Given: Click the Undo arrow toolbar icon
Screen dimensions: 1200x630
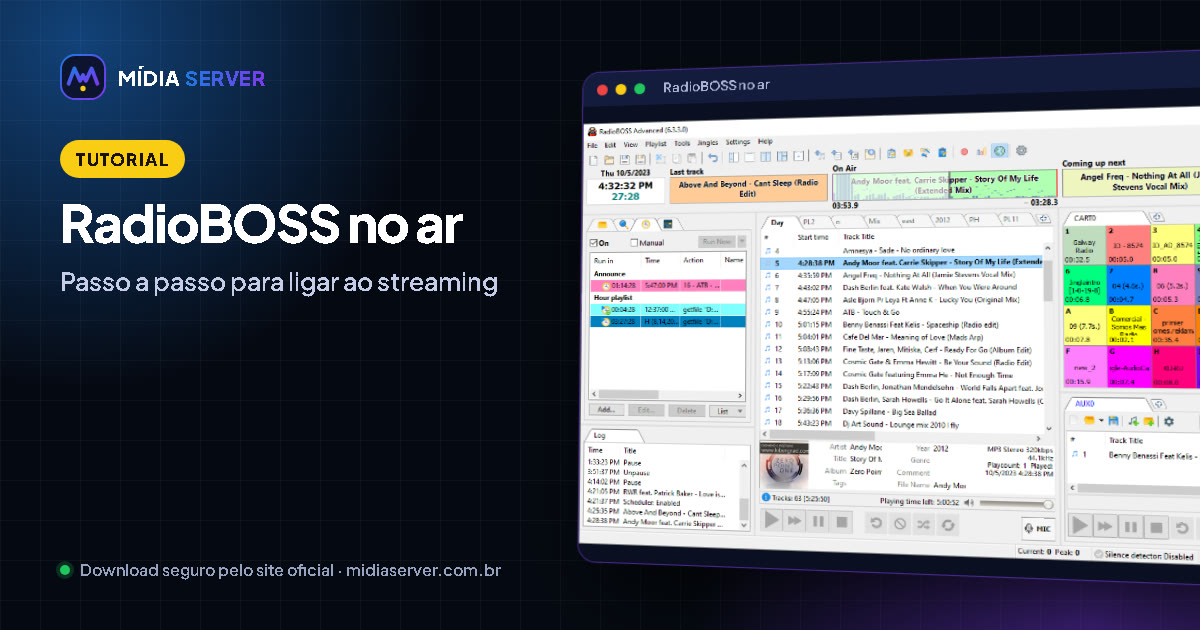Looking at the screenshot, I should coord(713,157).
